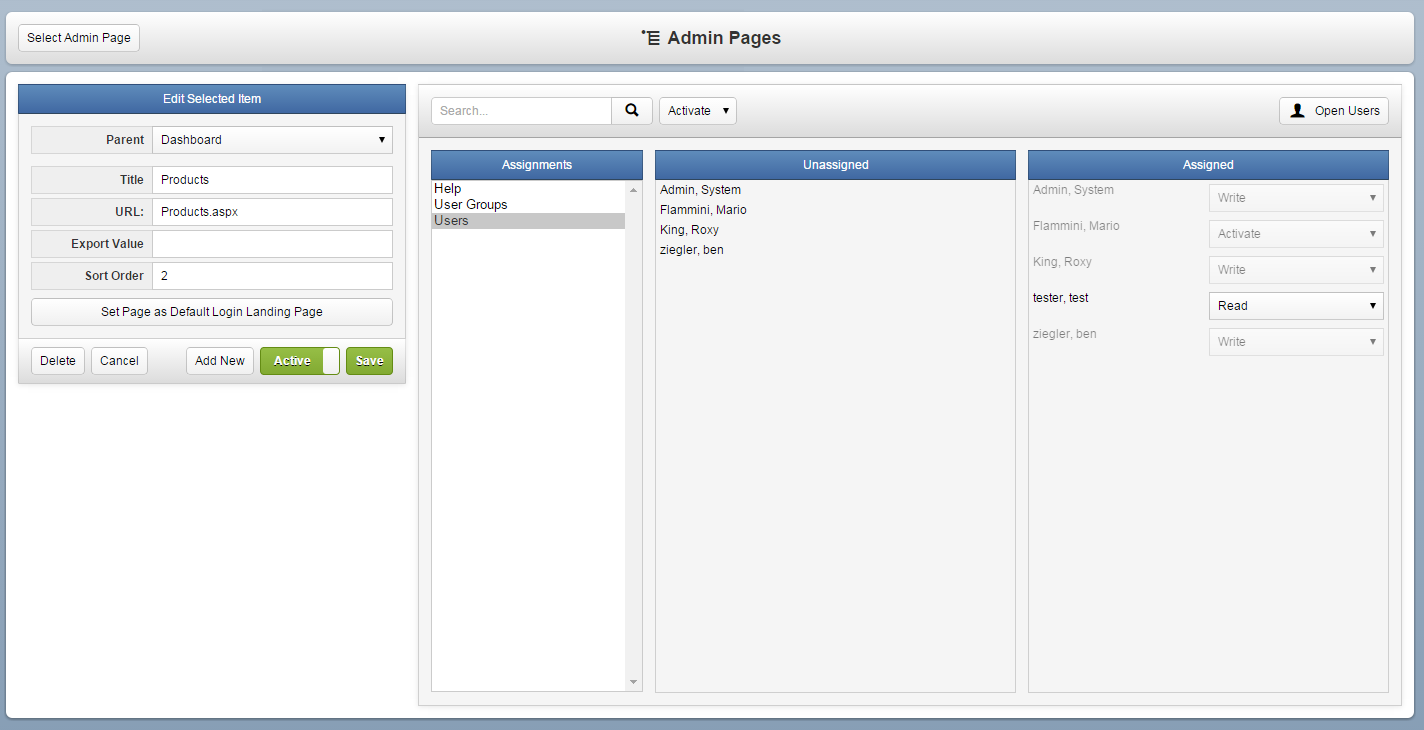
Task: Set Page as Default Login Landing Page
Action: point(212,312)
